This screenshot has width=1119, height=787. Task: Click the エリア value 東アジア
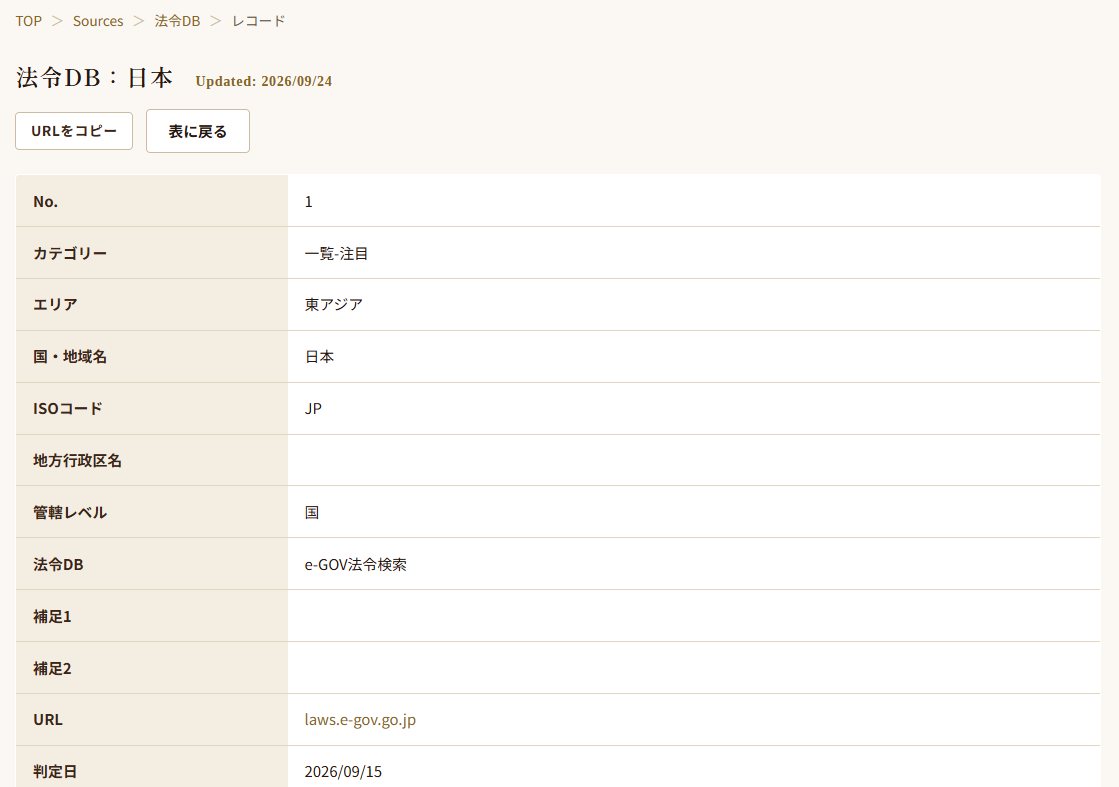click(x=333, y=305)
